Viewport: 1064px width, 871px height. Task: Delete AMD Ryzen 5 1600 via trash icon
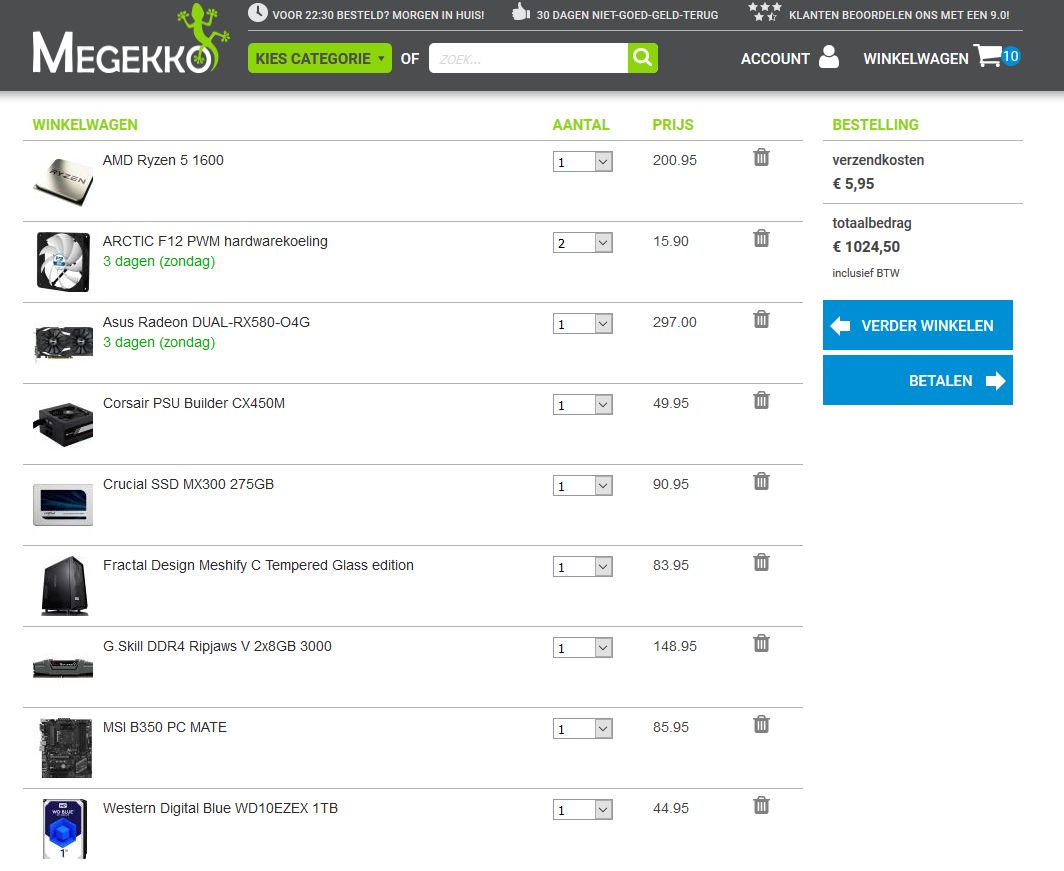(761, 157)
